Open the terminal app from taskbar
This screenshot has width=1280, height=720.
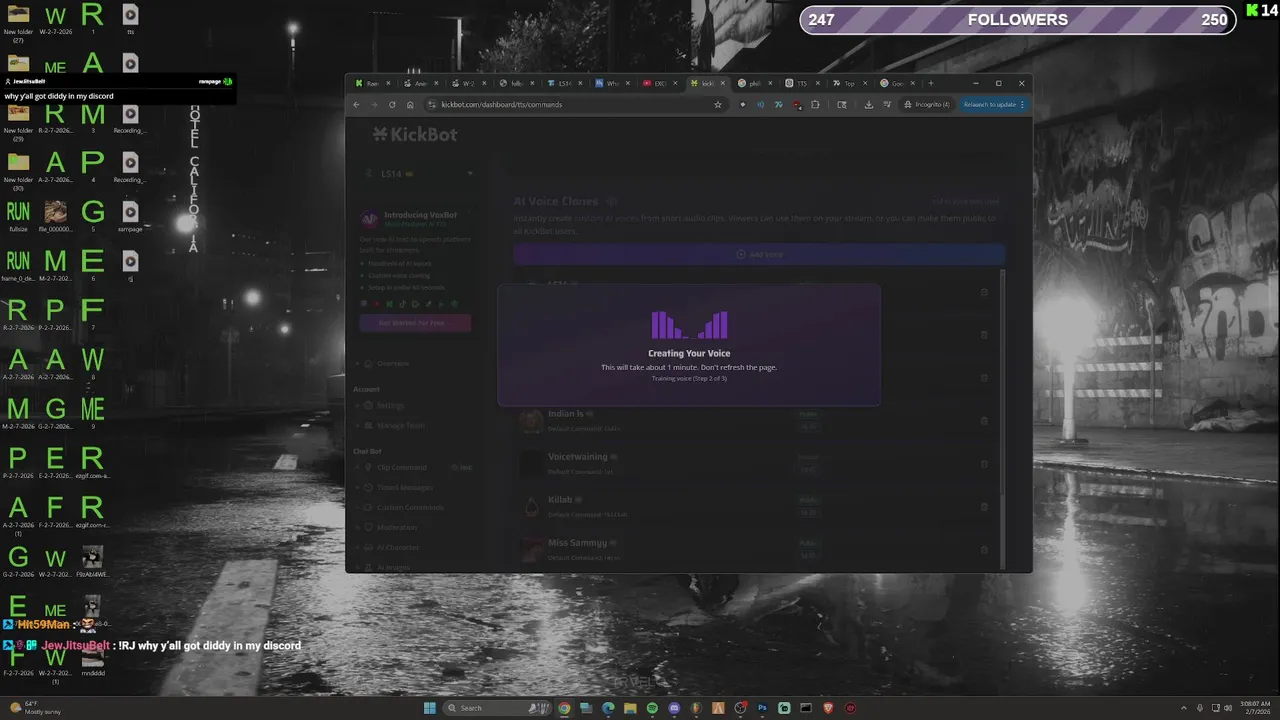(x=806, y=708)
